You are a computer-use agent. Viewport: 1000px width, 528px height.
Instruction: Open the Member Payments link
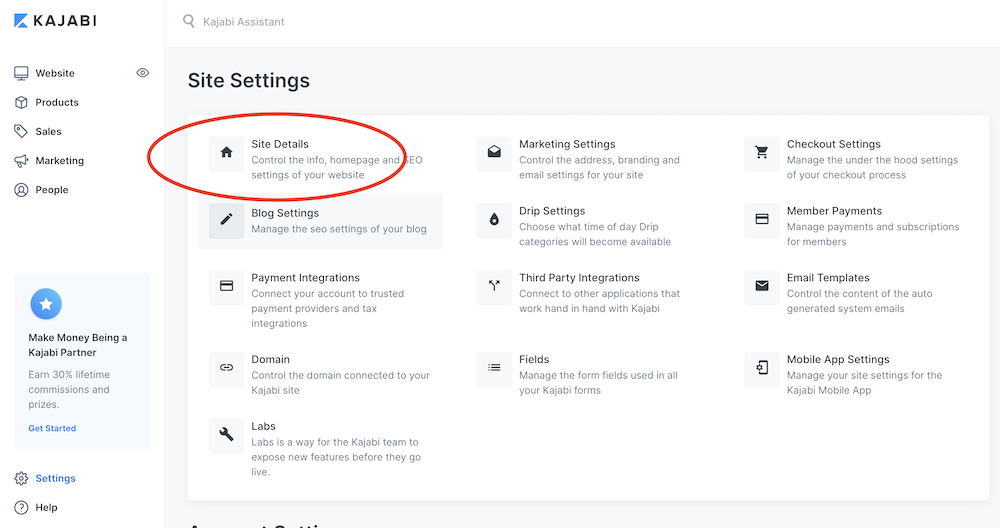click(x=834, y=211)
